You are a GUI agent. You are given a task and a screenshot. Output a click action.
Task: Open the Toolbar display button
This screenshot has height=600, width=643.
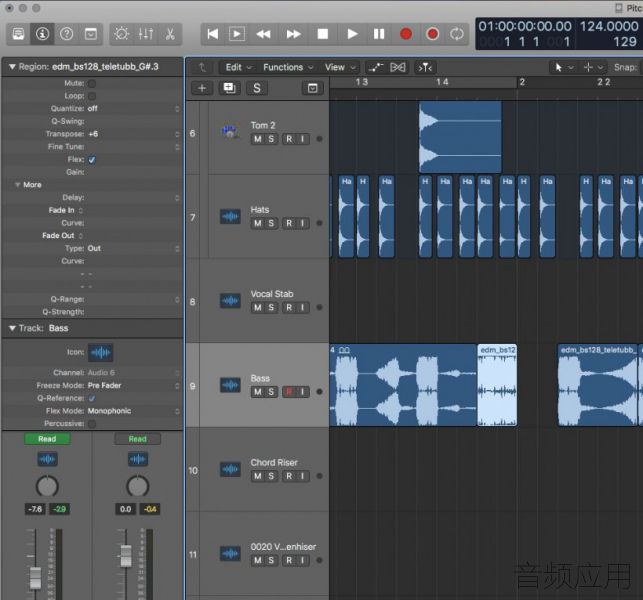(x=91, y=34)
